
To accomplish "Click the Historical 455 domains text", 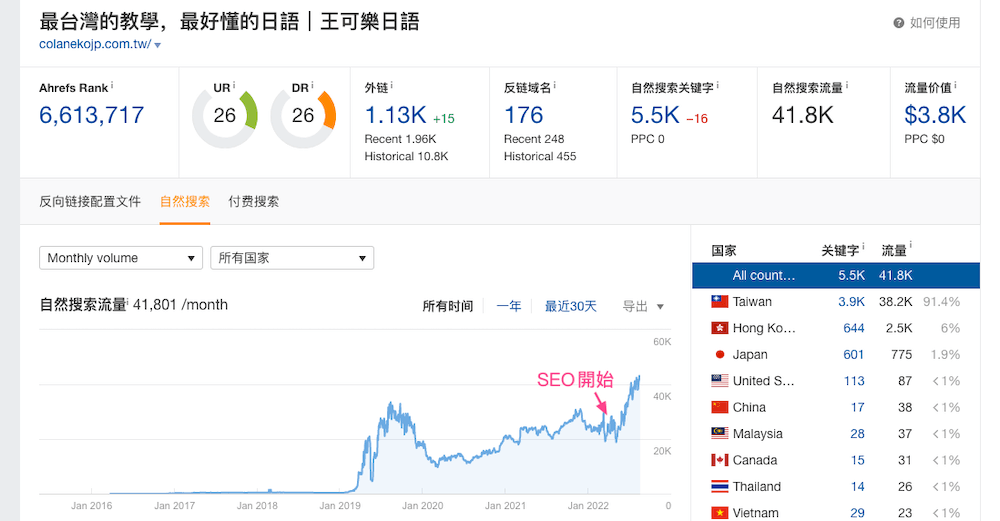I will point(540,156).
